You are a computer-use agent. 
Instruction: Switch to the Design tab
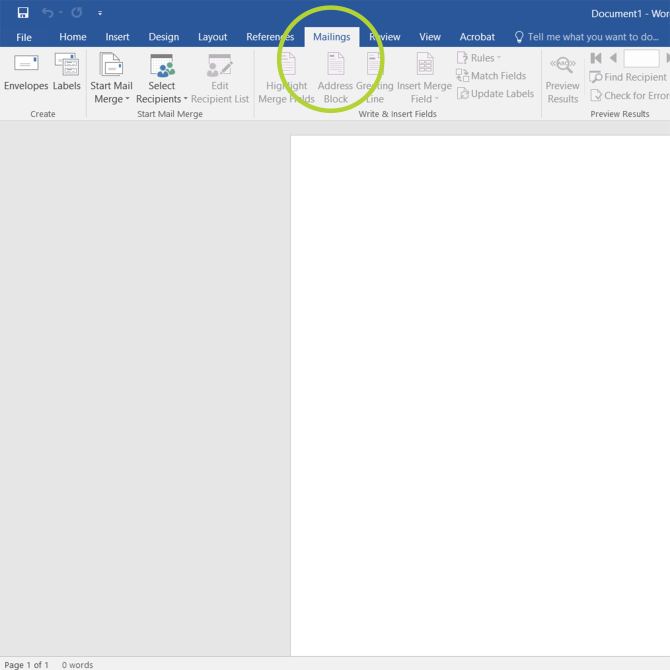[164, 37]
